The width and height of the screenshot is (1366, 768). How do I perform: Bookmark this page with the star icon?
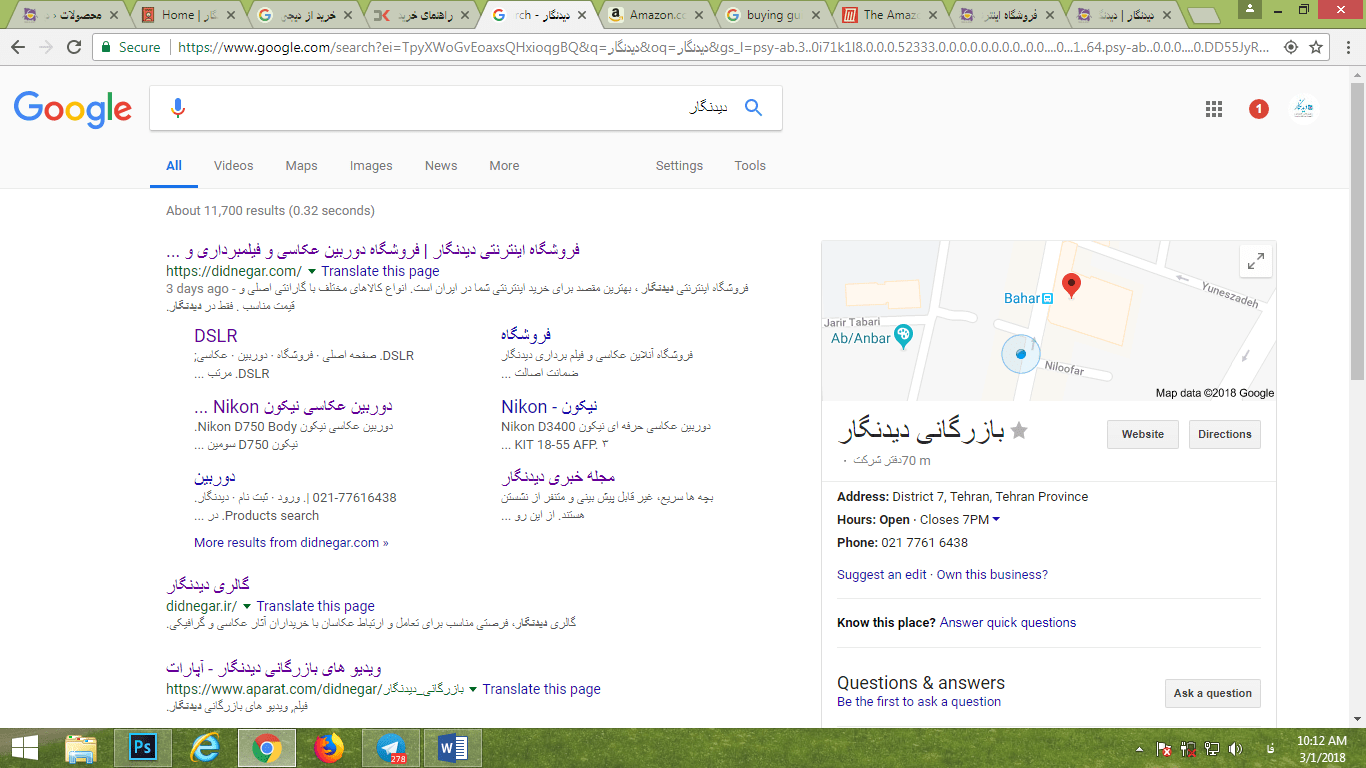1317,47
